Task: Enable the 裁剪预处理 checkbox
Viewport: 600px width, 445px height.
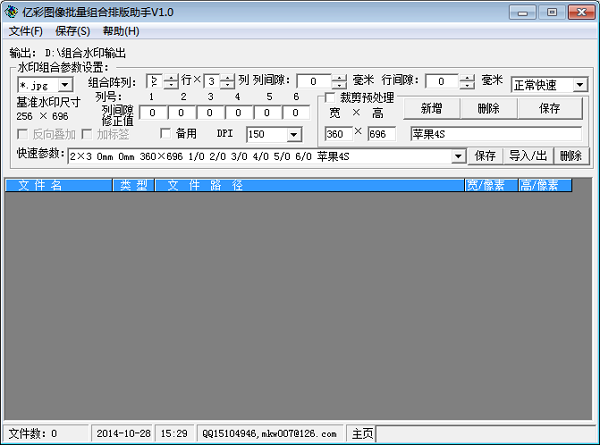Action: (x=330, y=98)
